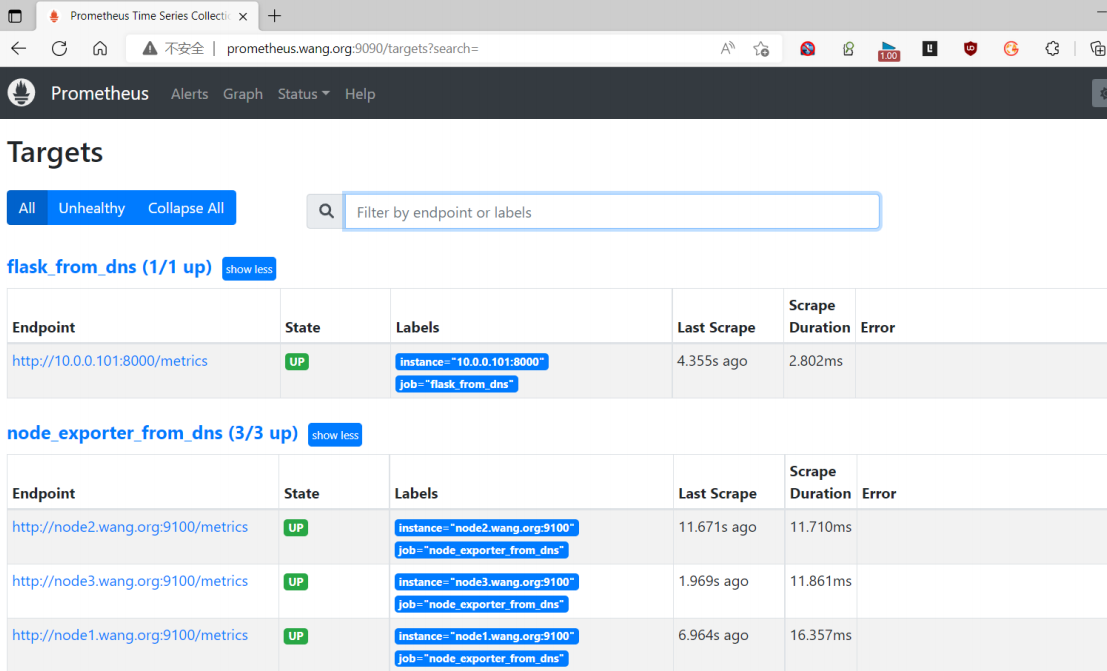Click the gear settings icon in navbar

point(1101,93)
